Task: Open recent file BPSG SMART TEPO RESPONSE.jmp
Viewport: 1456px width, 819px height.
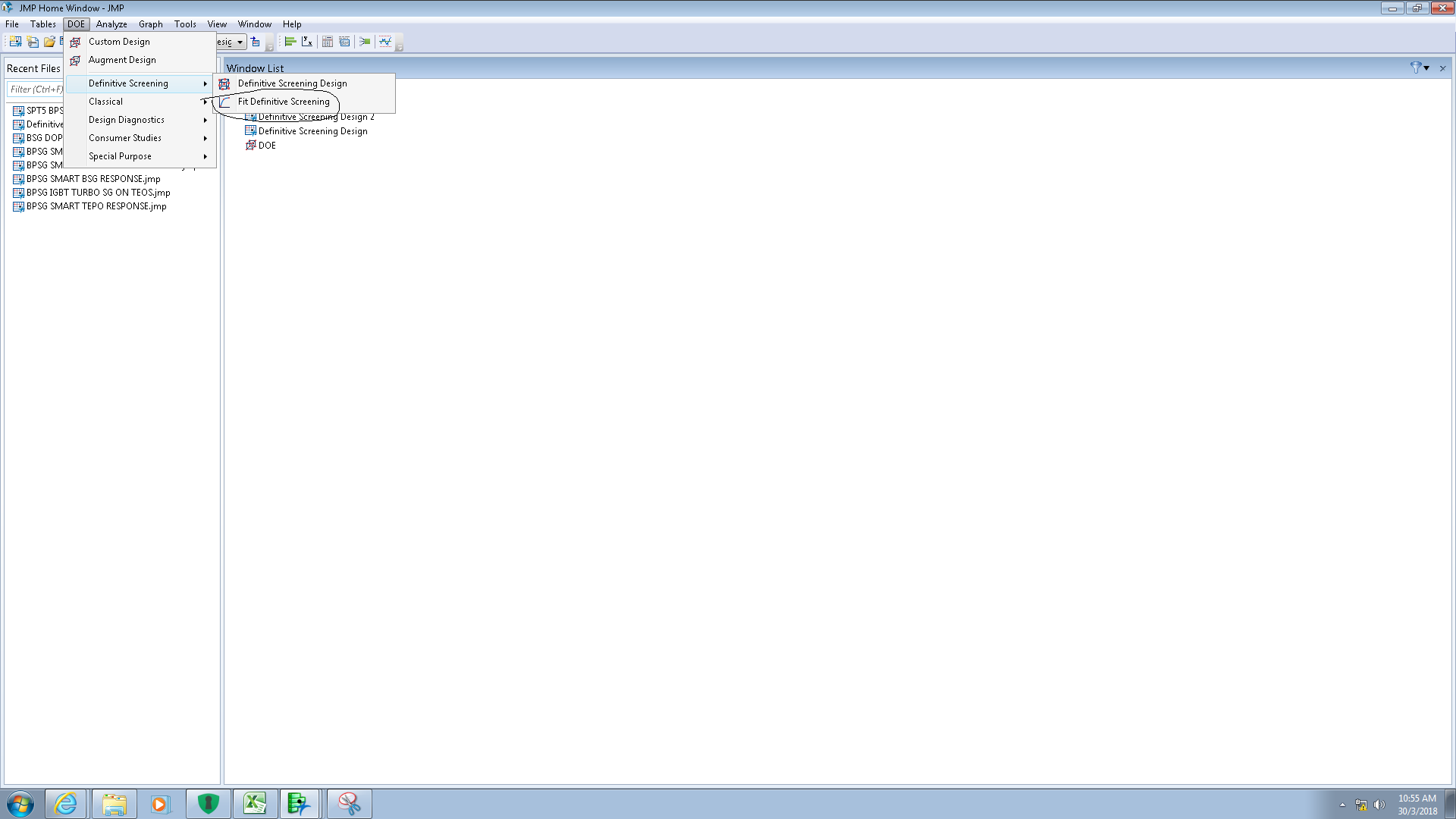Action: [96, 206]
